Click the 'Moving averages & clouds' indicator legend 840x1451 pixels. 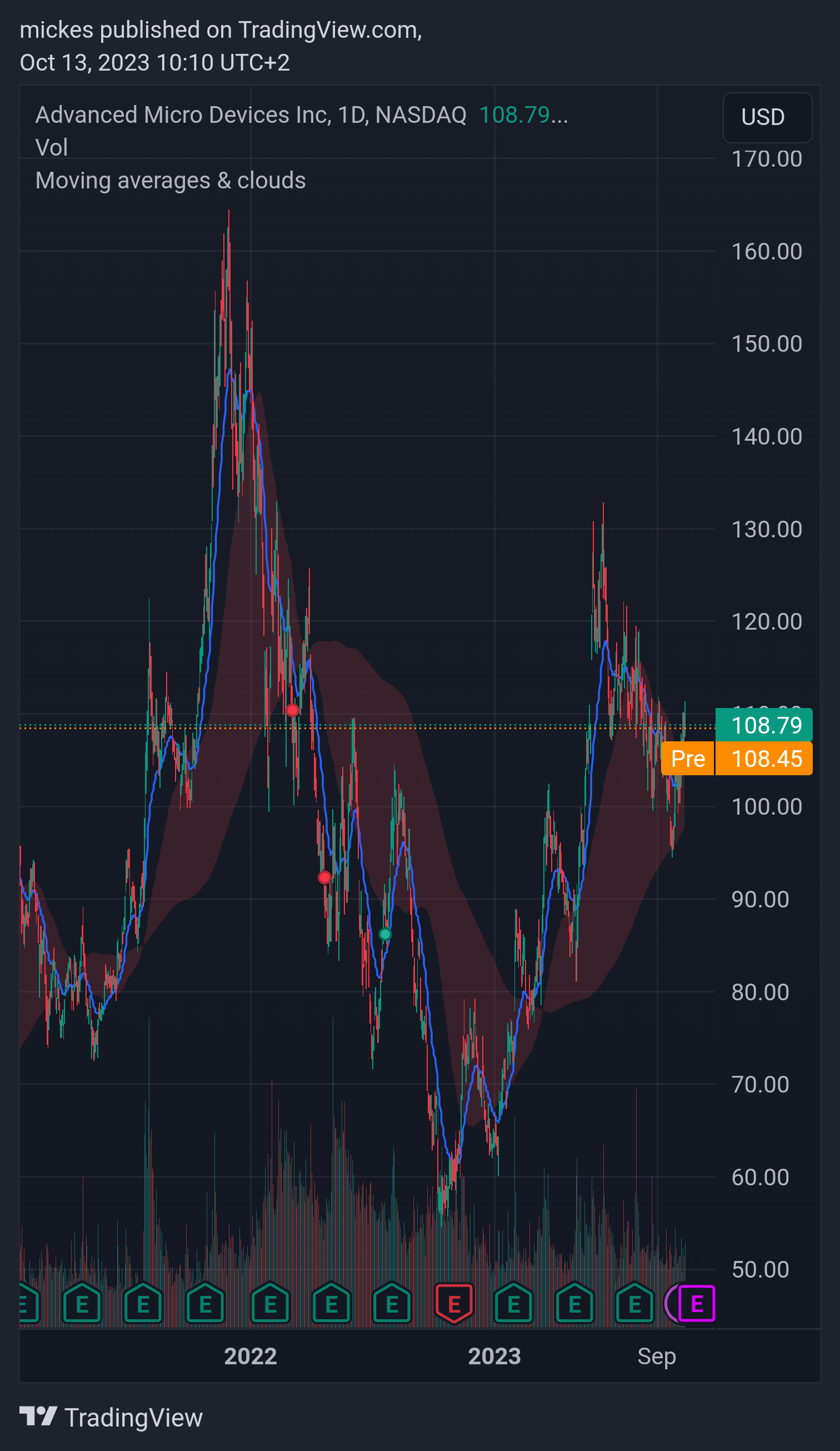(x=171, y=180)
